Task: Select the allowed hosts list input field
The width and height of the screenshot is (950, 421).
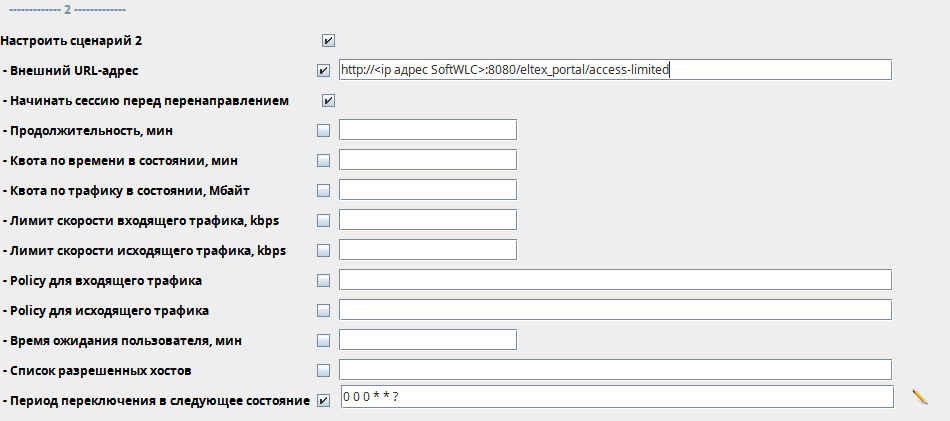Action: 614,370
